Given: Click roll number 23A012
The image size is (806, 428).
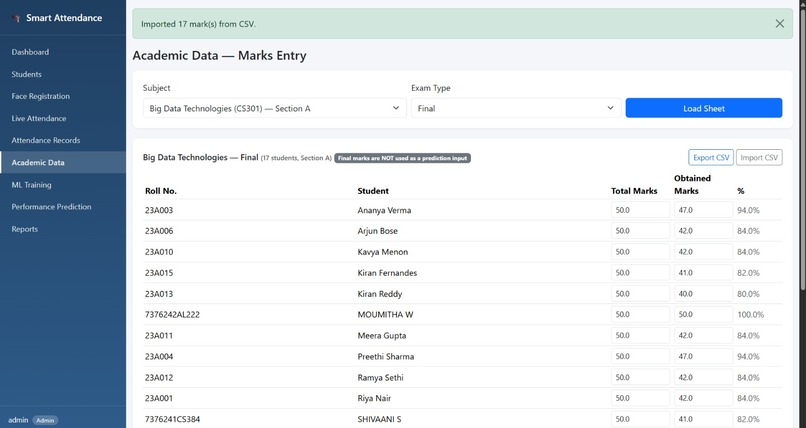Looking at the screenshot, I should point(159,378).
